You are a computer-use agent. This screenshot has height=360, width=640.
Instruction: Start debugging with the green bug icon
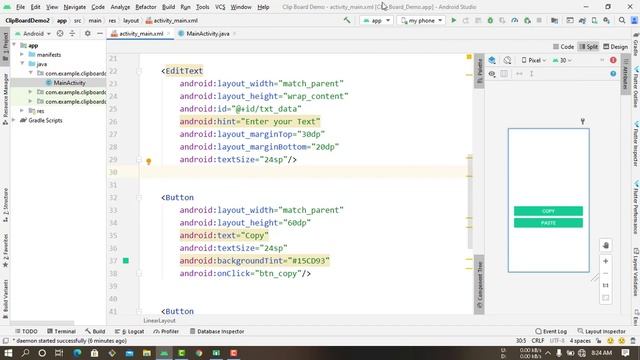490,20
